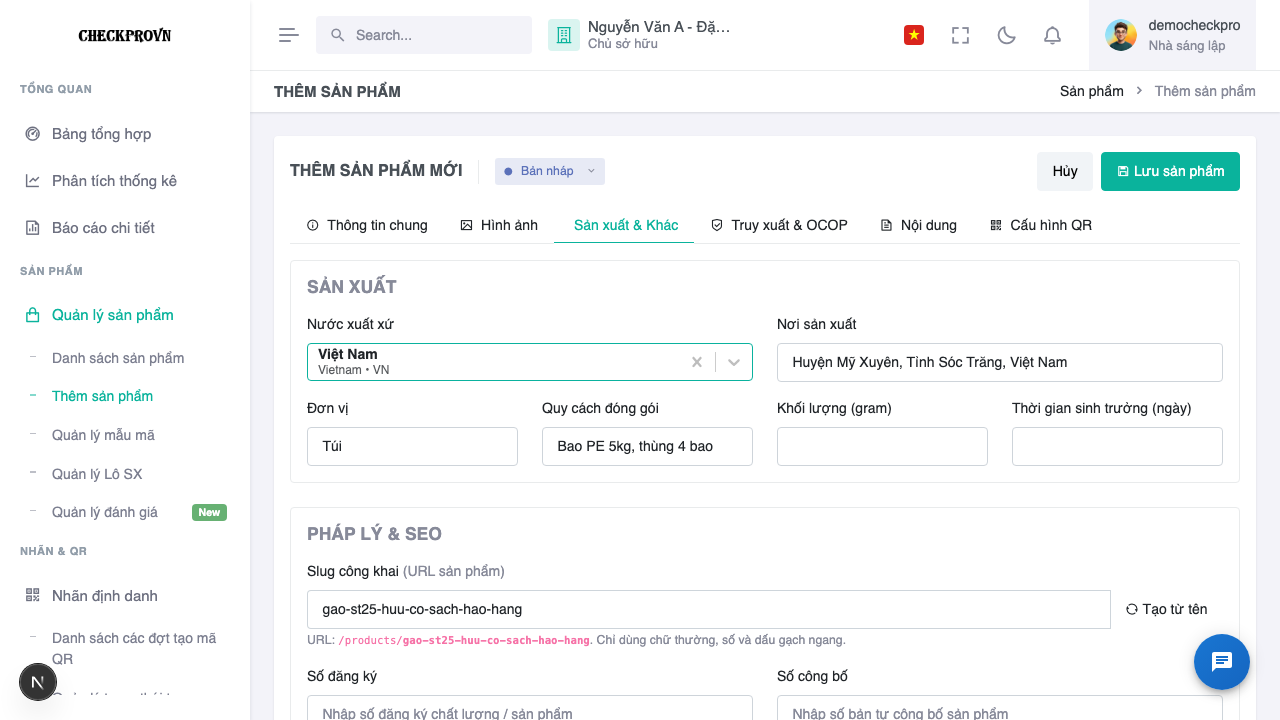
Task: Cancel using the Hủy button
Action: pos(1065,171)
